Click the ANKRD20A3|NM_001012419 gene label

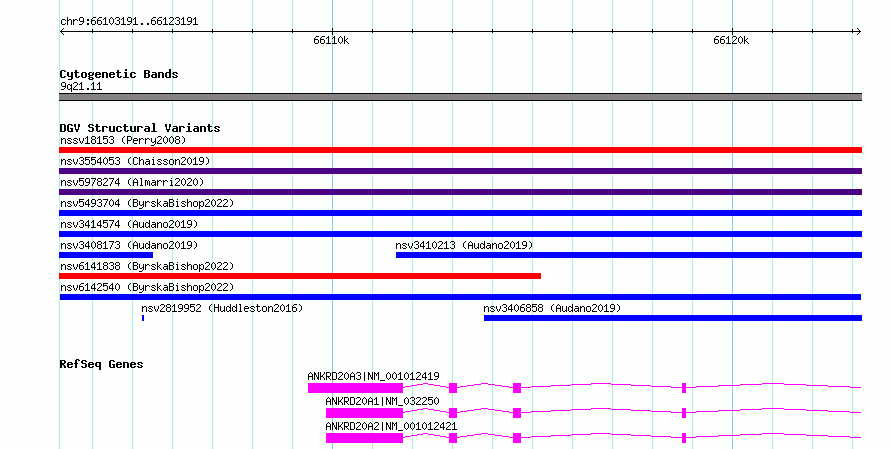coord(373,376)
